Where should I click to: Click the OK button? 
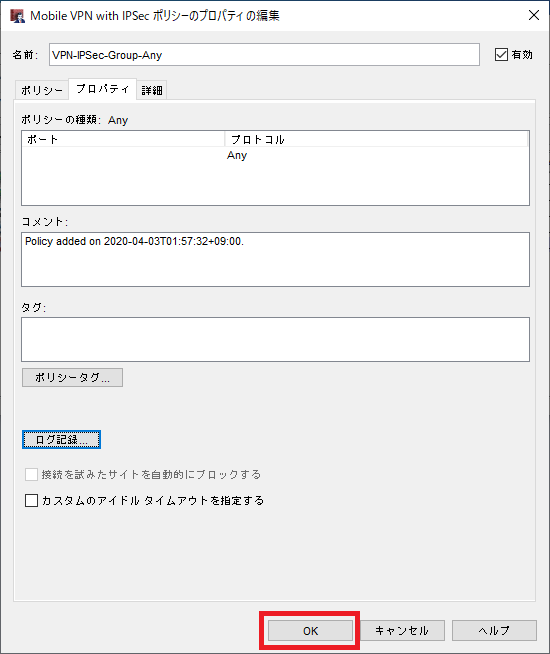coord(310,631)
